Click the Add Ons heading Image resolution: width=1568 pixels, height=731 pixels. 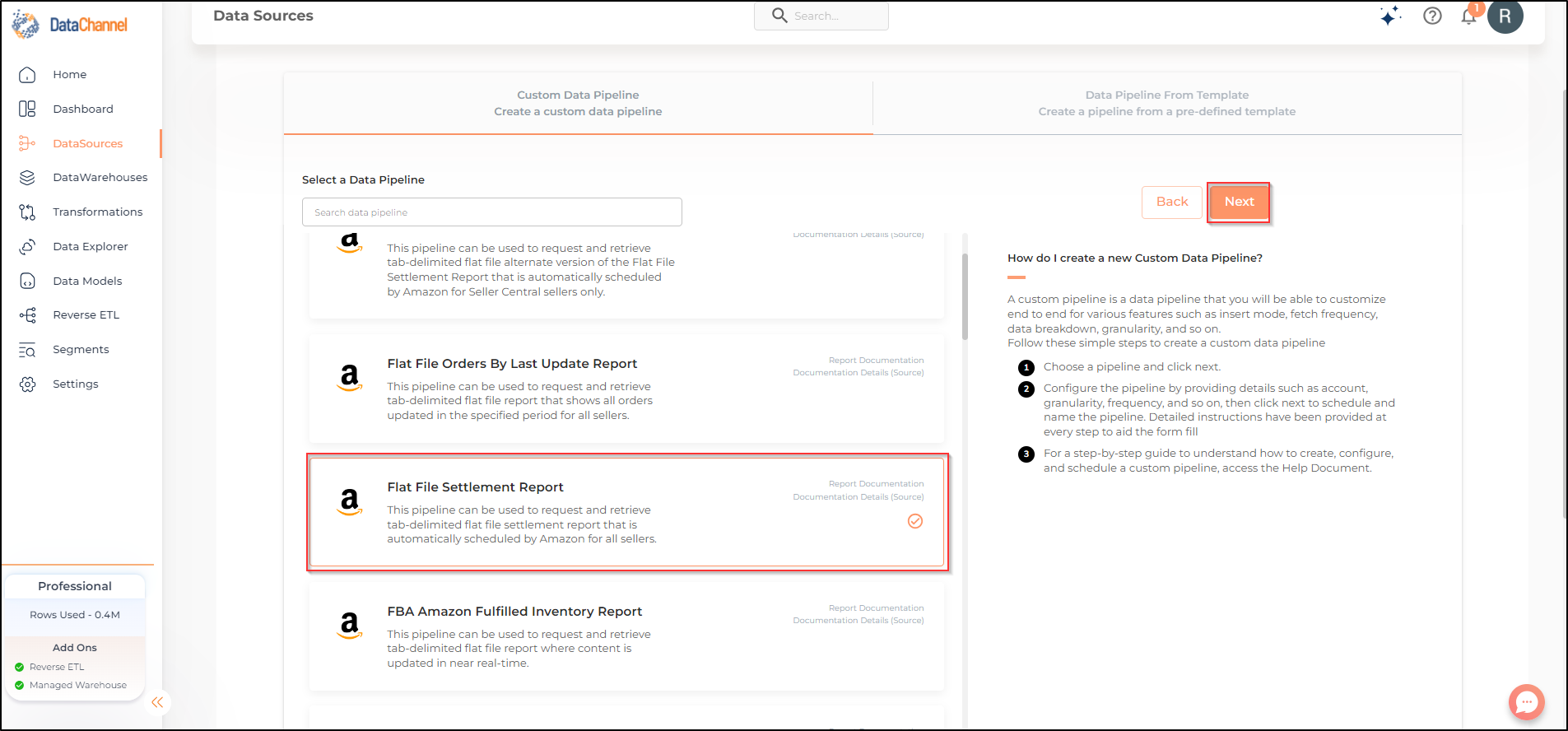click(x=75, y=648)
